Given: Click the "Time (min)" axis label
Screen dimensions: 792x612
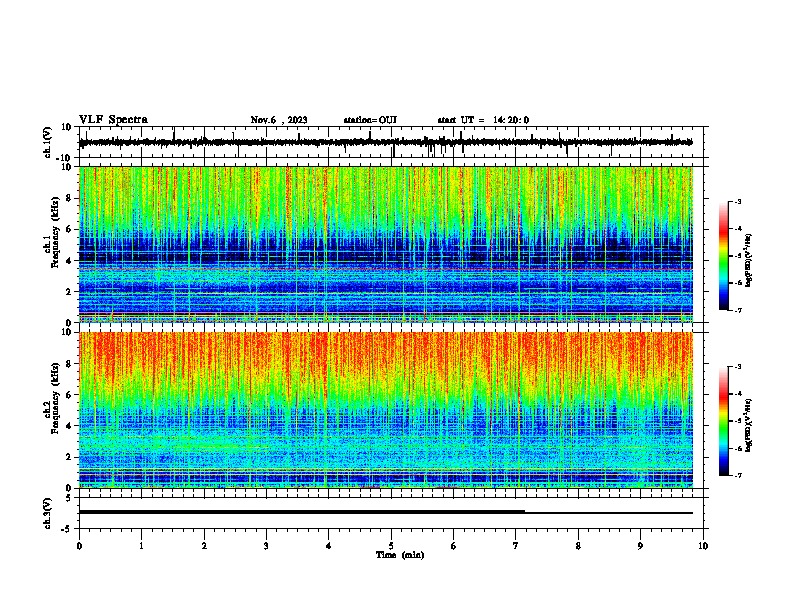Looking at the screenshot, I should (x=400, y=555).
